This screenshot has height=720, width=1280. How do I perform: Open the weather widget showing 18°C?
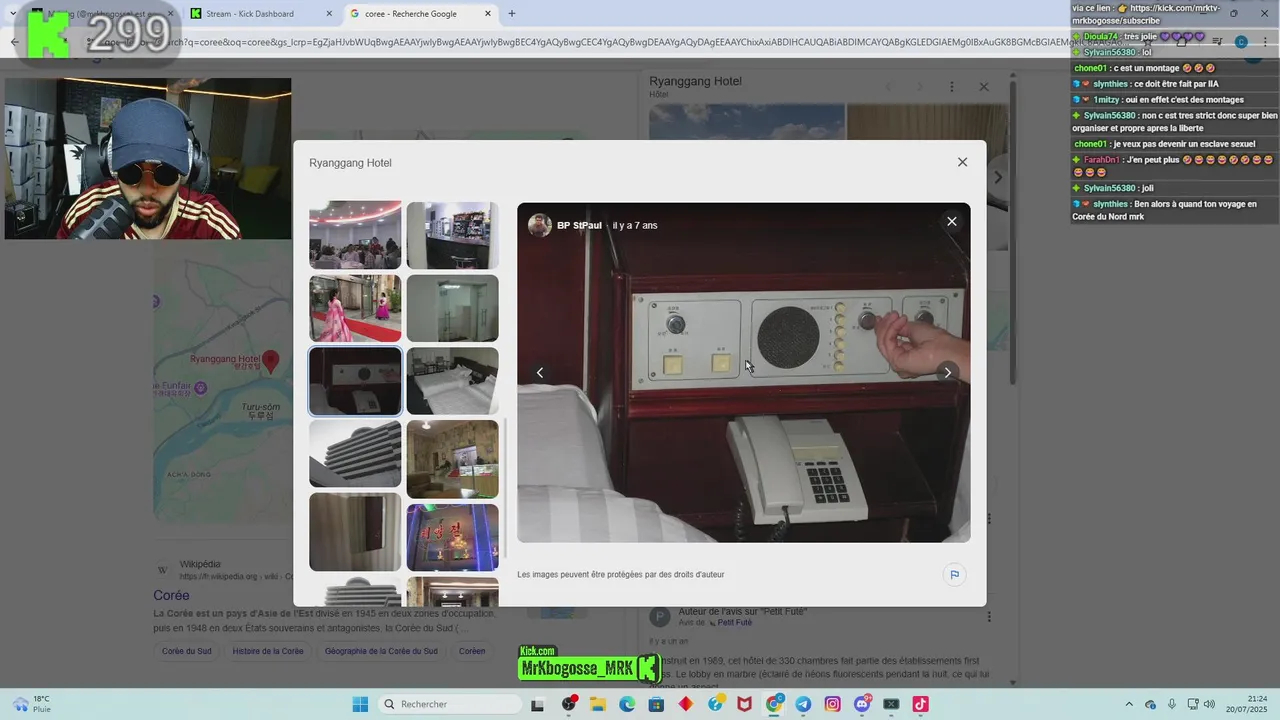(x=30, y=704)
